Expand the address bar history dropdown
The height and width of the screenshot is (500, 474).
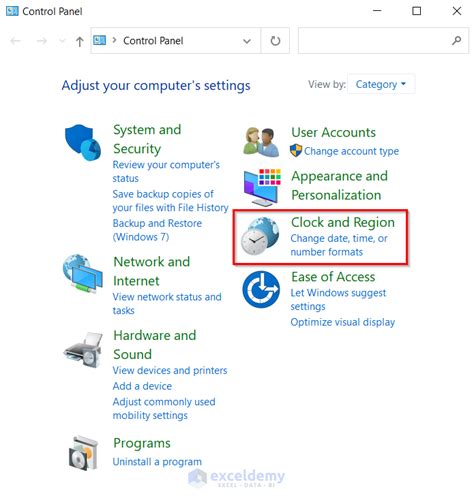tap(247, 41)
